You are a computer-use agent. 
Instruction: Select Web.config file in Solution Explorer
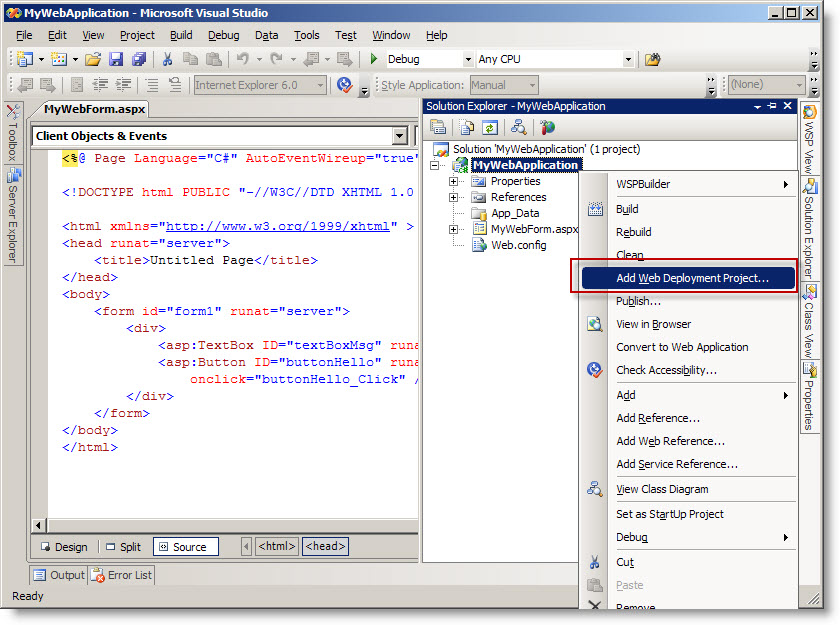[x=518, y=245]
